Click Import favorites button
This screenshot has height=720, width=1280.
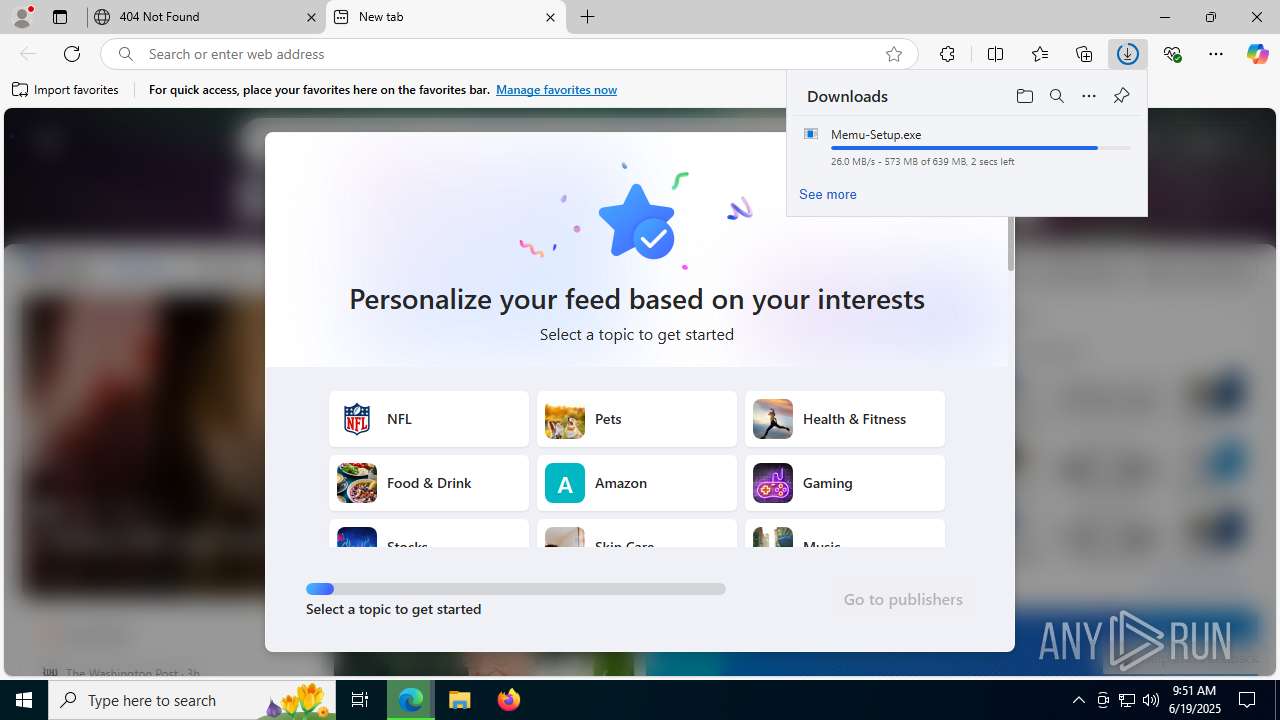tap(65, 90)
